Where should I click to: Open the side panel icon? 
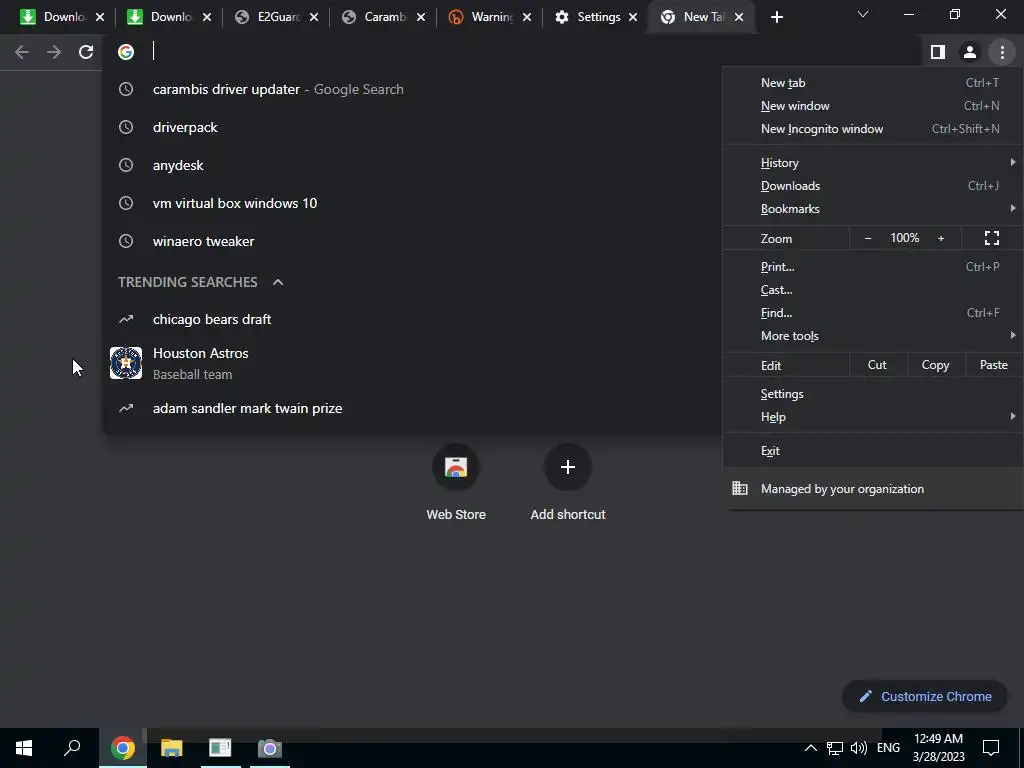(x=938, y=52)
